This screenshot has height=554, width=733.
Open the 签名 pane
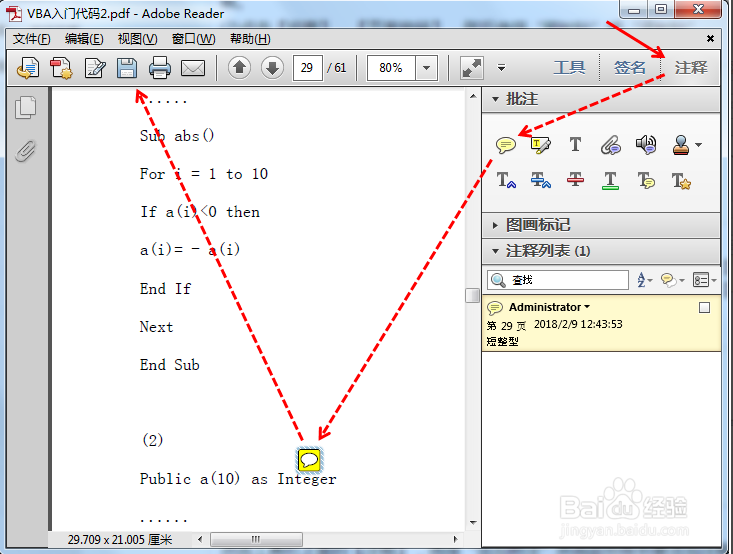pos(630,68)
